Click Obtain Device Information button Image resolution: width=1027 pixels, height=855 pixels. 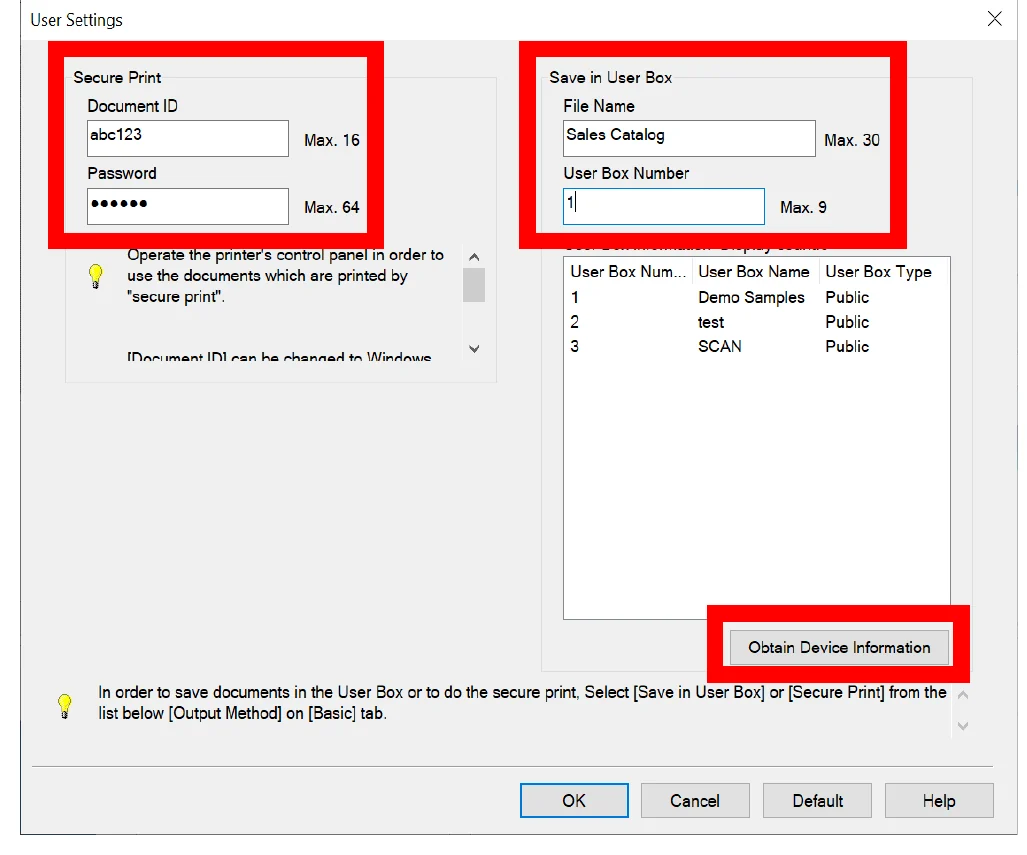click(x=839, y=647)
